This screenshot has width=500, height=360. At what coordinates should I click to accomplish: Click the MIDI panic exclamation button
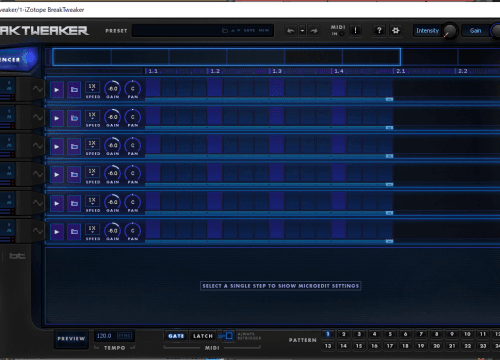[355, 31]
